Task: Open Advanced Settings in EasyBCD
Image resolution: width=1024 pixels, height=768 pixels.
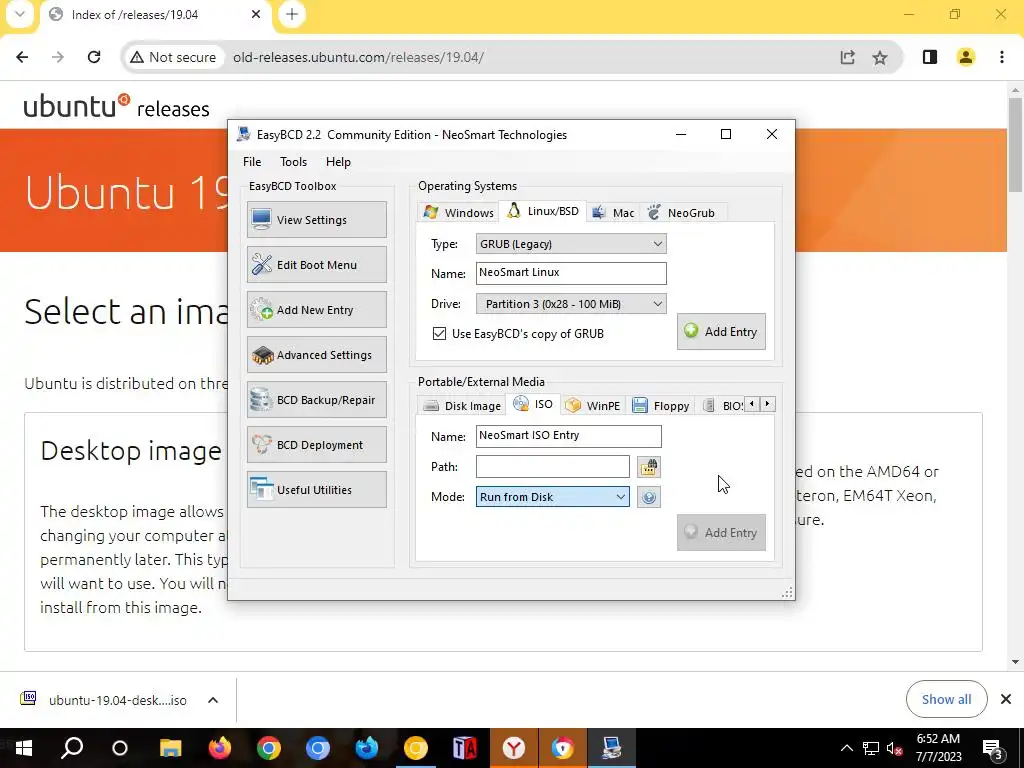Action: (317, 355)
